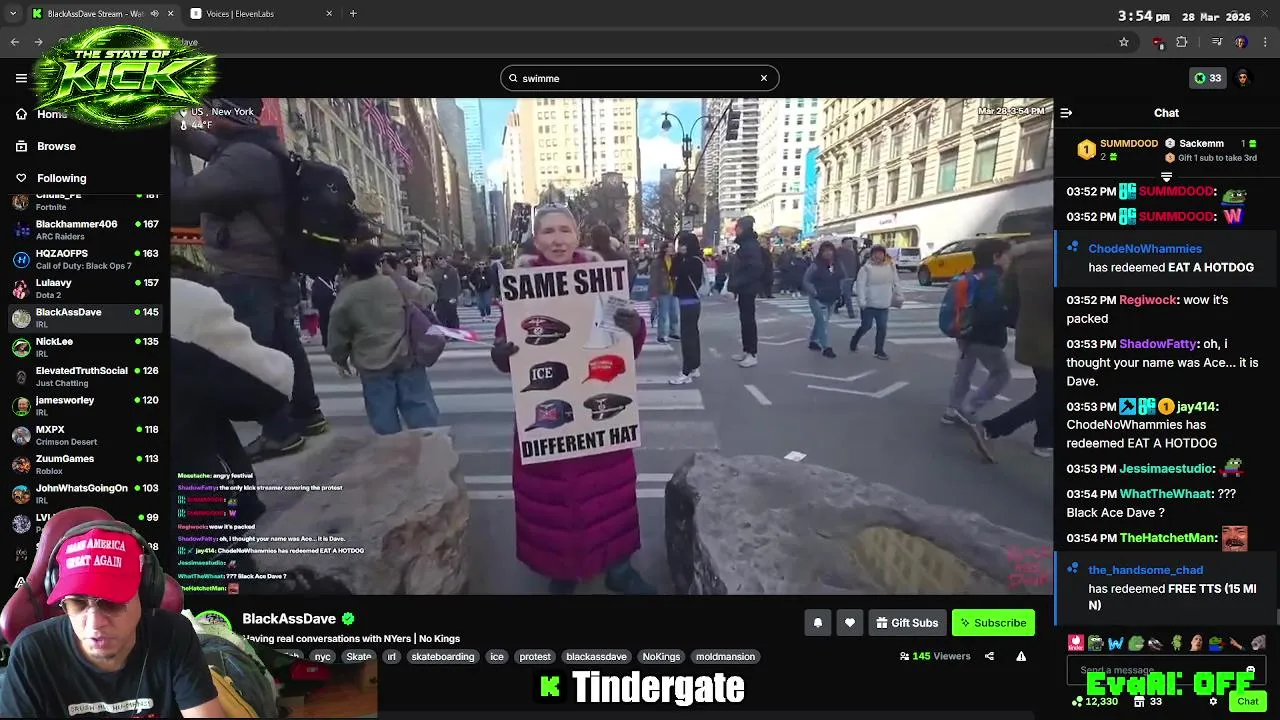1280x720 pixels.
Task: Click the 145 Viewers count
Action: (x=935, y=657)
